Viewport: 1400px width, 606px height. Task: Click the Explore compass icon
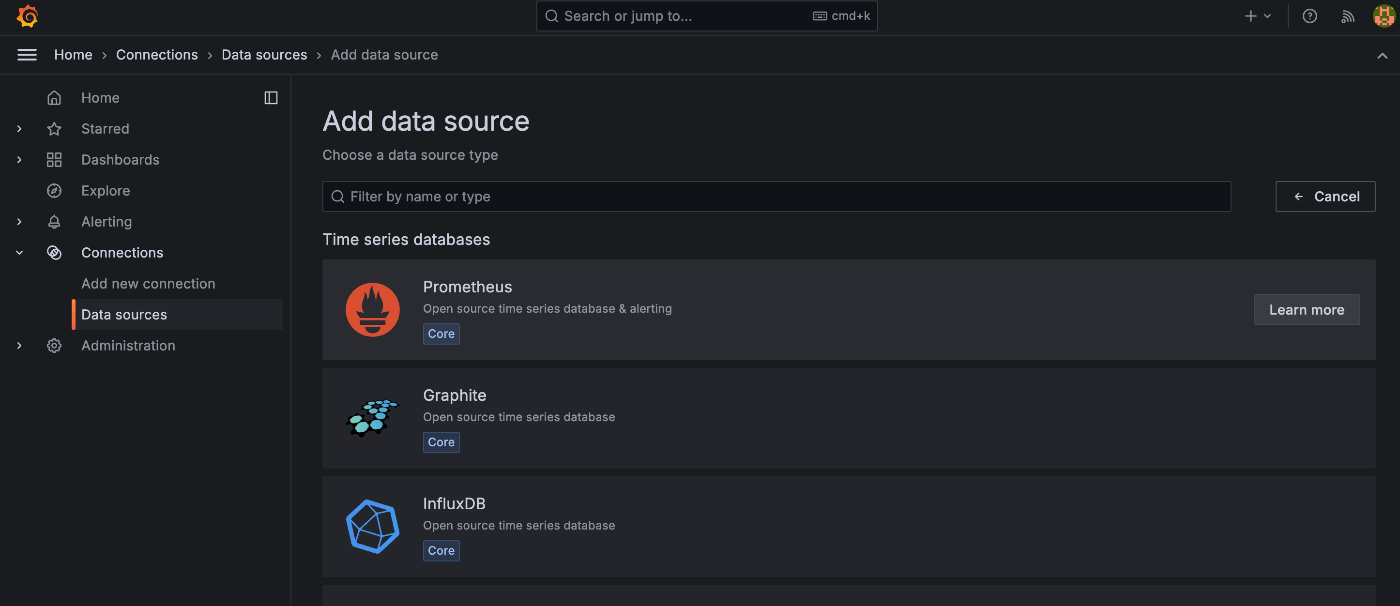[x=54, y=191]
